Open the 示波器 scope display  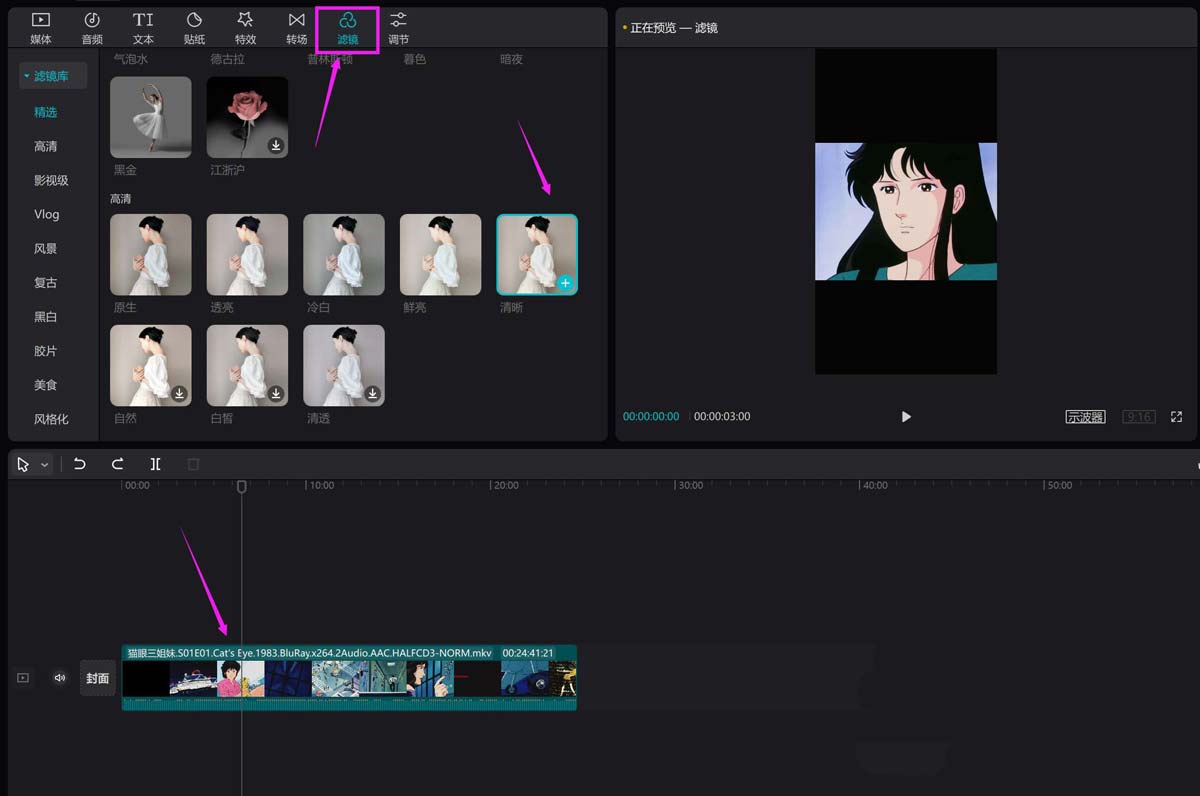pyautogui.click(x=1085, y=417)
